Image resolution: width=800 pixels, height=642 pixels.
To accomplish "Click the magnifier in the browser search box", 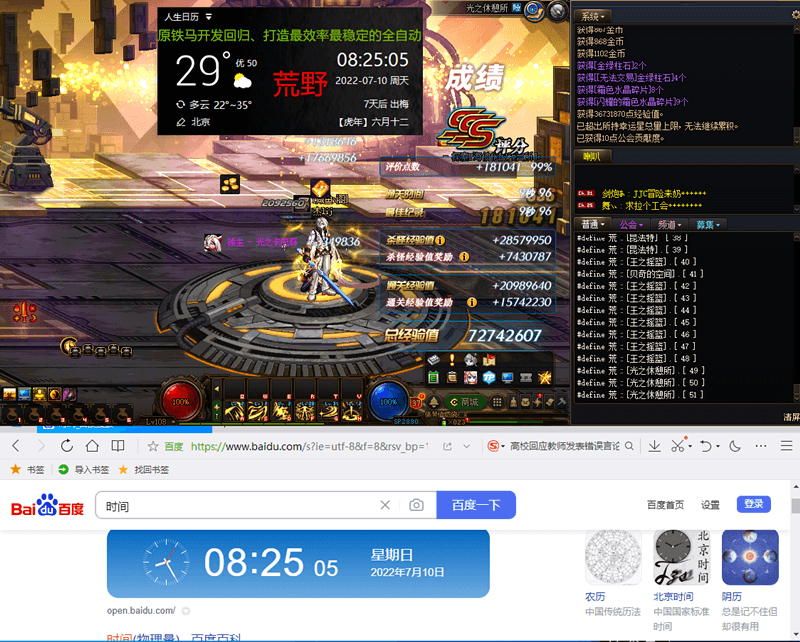I will click(630, 447).
